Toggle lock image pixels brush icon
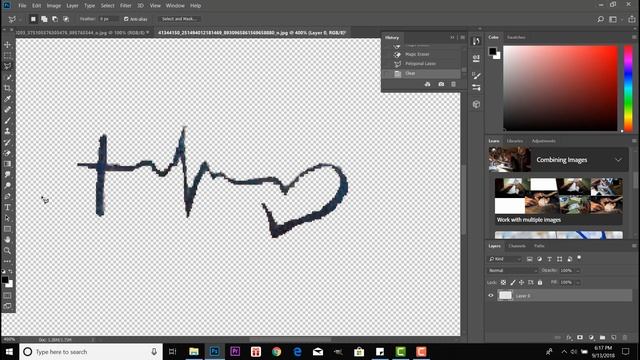640x360 pixels. (513, 282)
